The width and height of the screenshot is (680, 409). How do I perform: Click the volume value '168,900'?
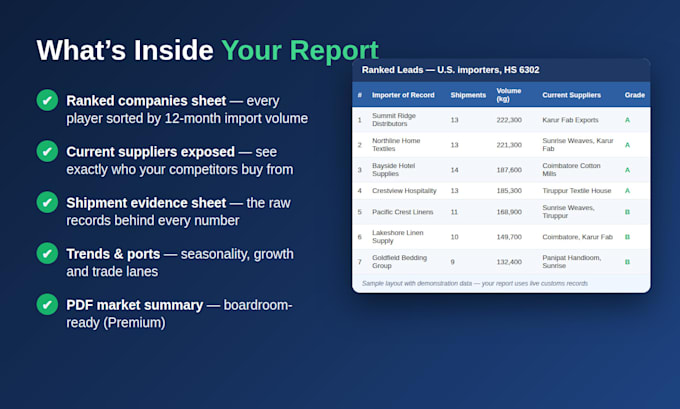509,212
